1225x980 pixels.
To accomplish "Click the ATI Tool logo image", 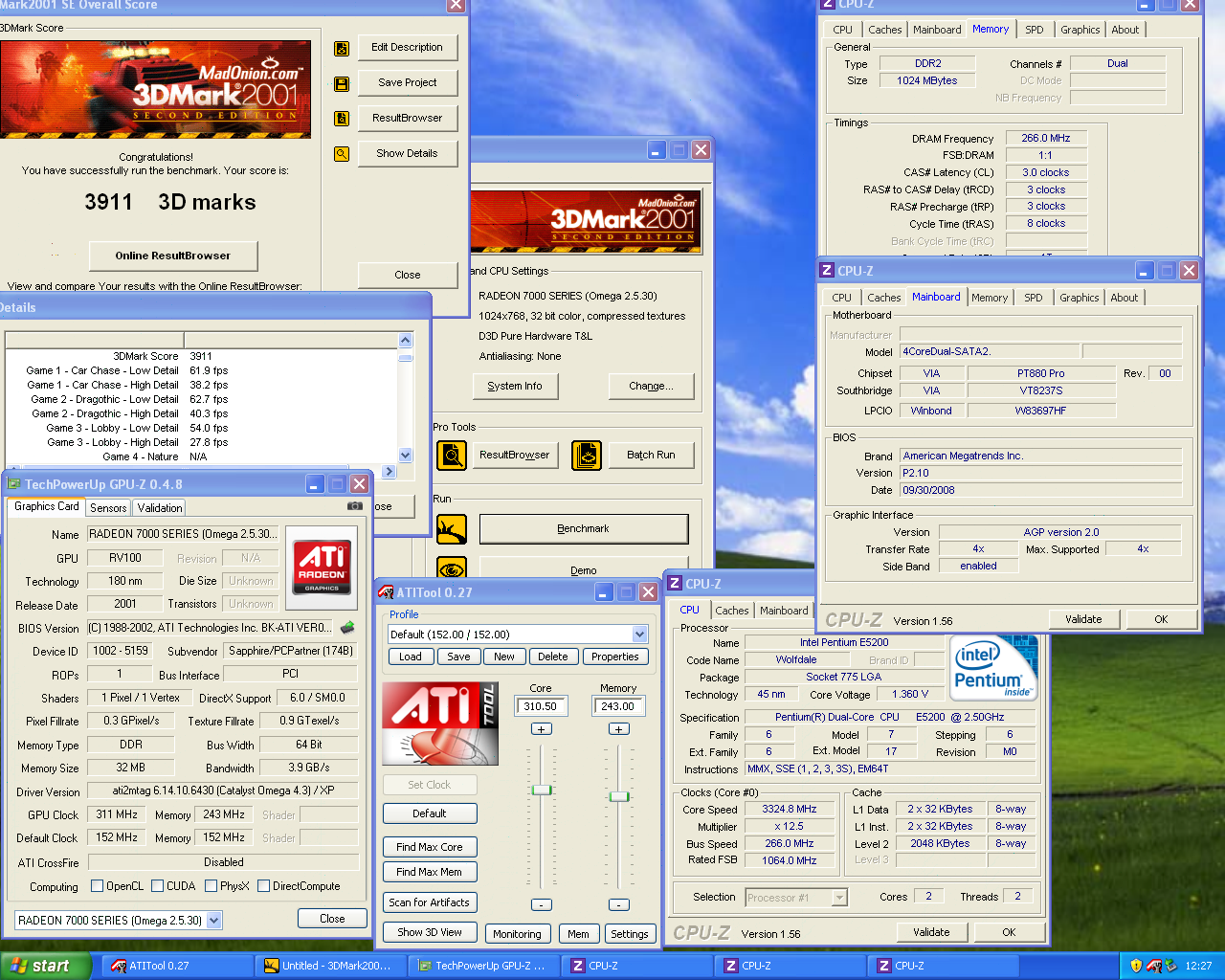I will coord(440,724).
